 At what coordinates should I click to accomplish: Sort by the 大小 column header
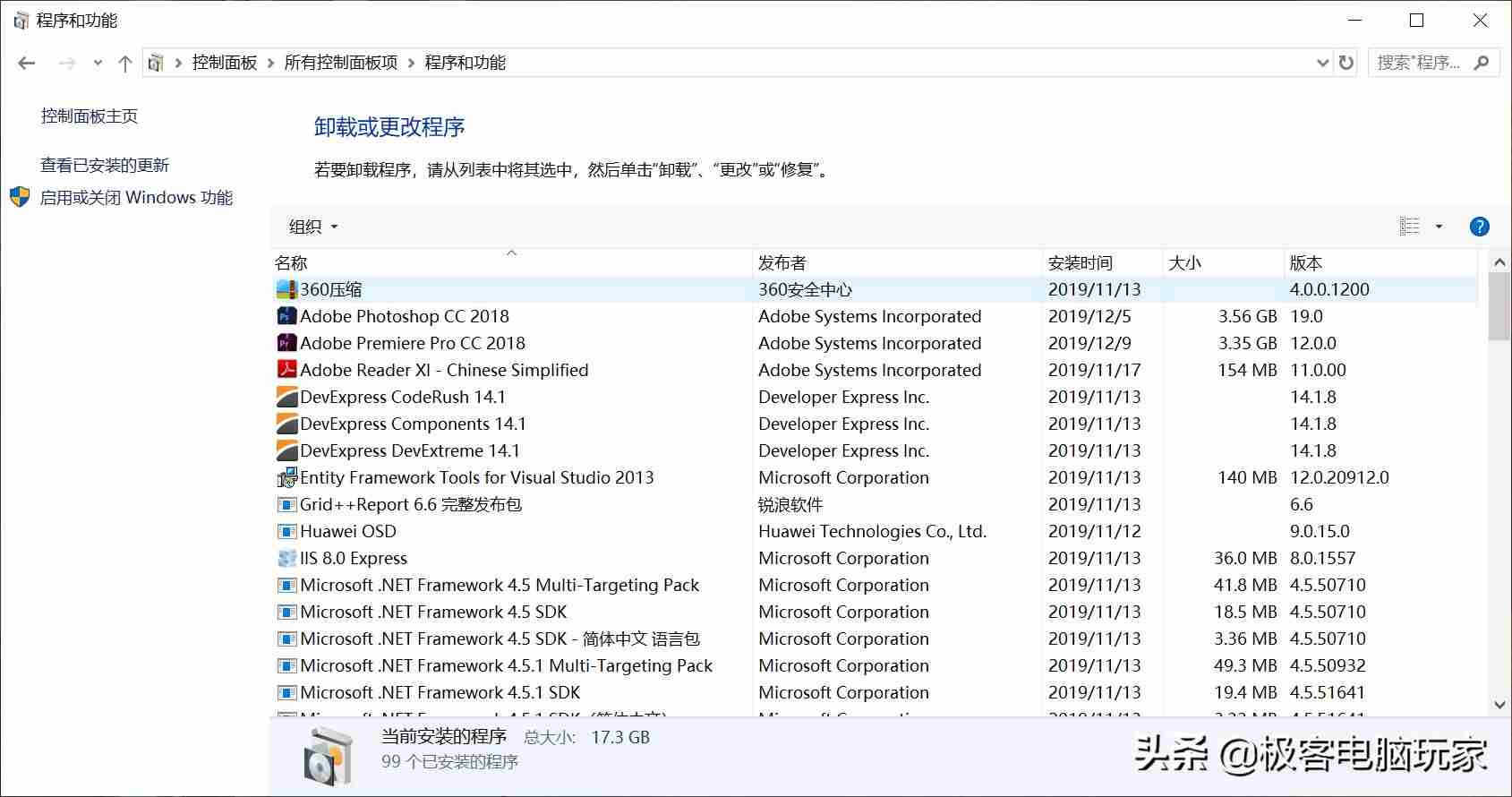pos(1223,262)
